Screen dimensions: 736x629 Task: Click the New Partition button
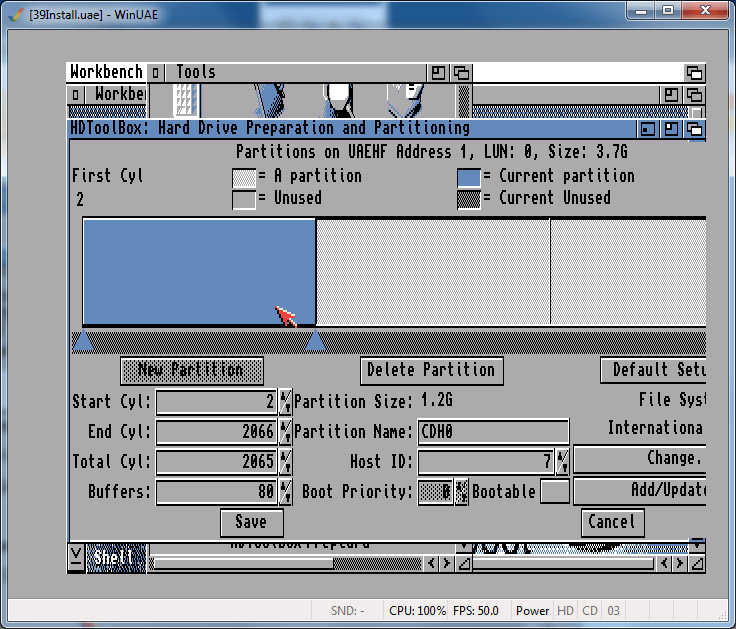192,370
